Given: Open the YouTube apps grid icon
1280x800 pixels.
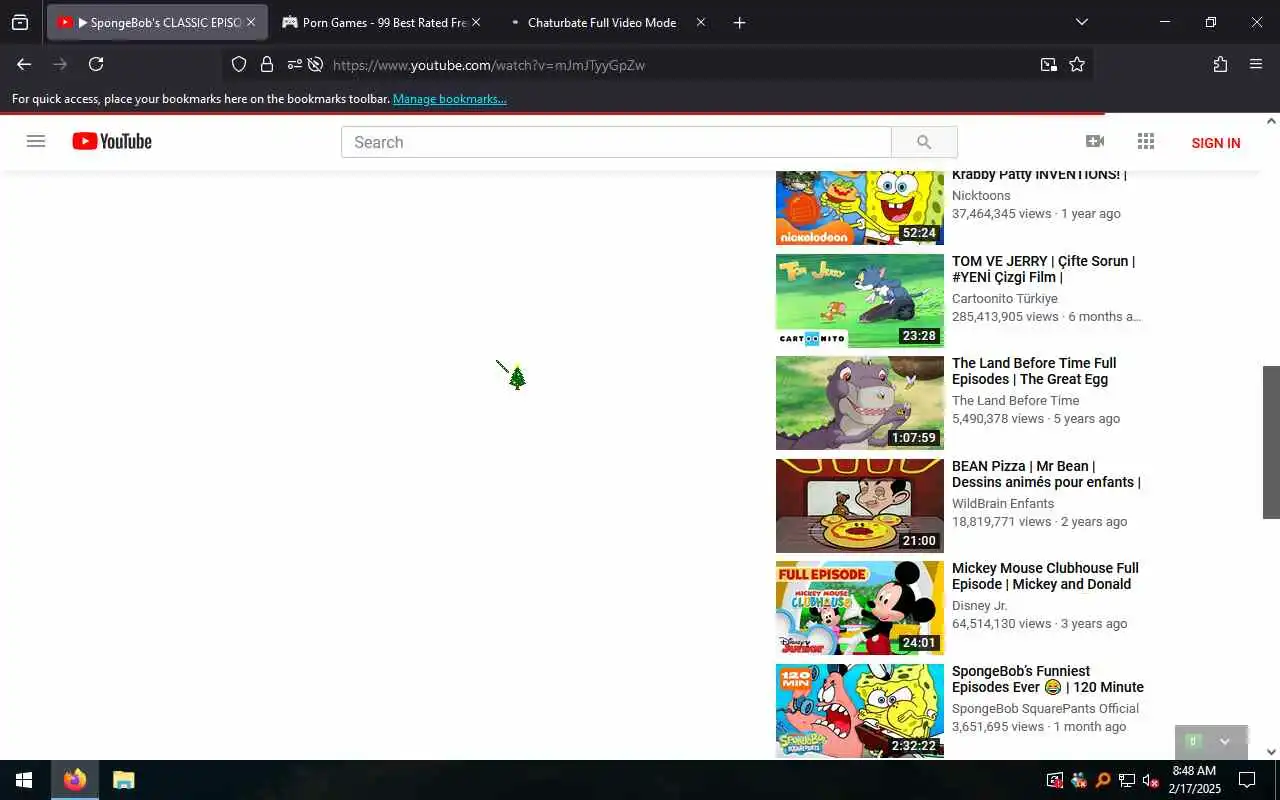Looking at the screenshot, I should [x=1146, y=141].
